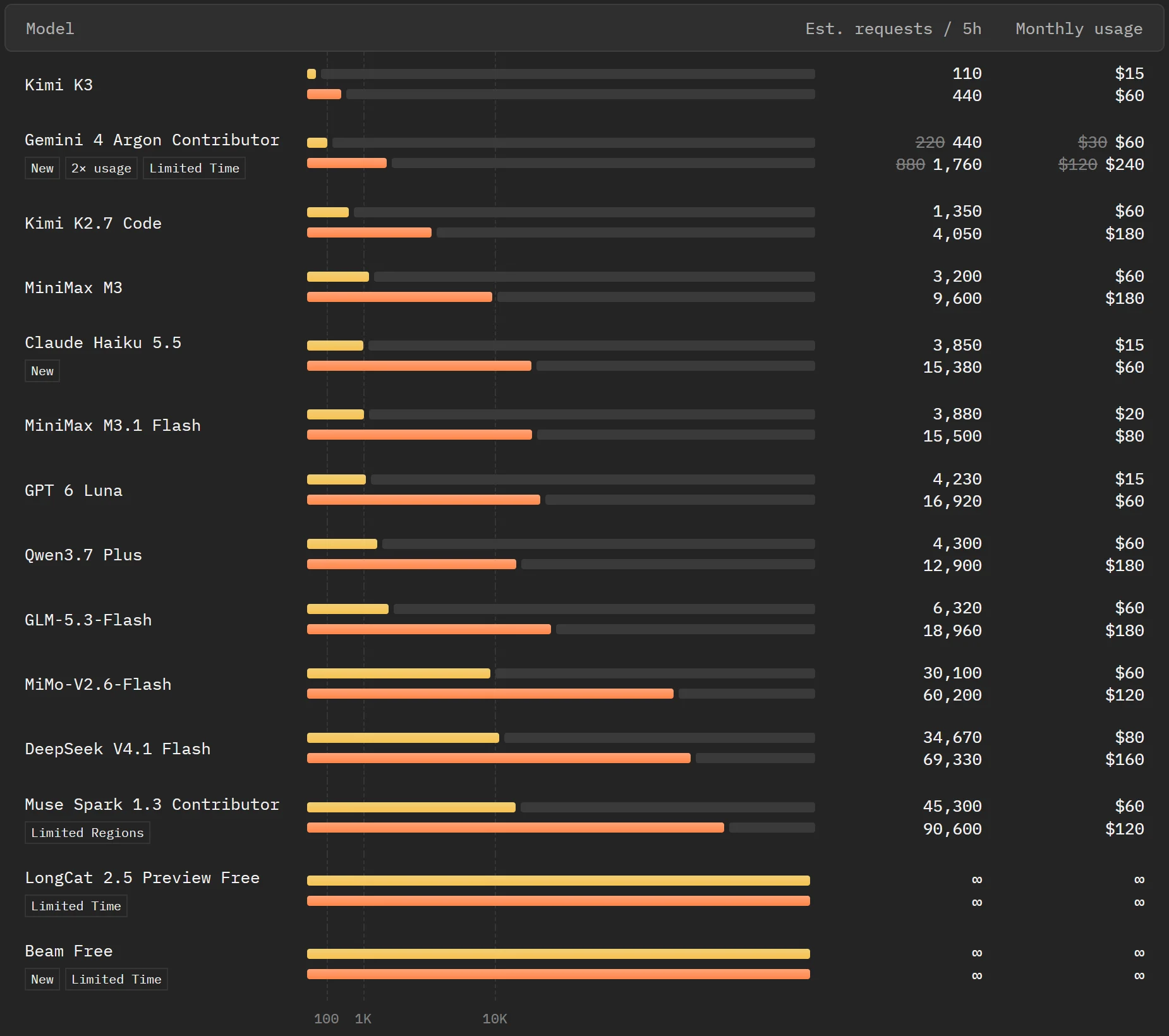Image resolution: width=1169 pixels, height=1036 pixels.
Task: Click Beam Free orange full bar
Action: point(559,974)
